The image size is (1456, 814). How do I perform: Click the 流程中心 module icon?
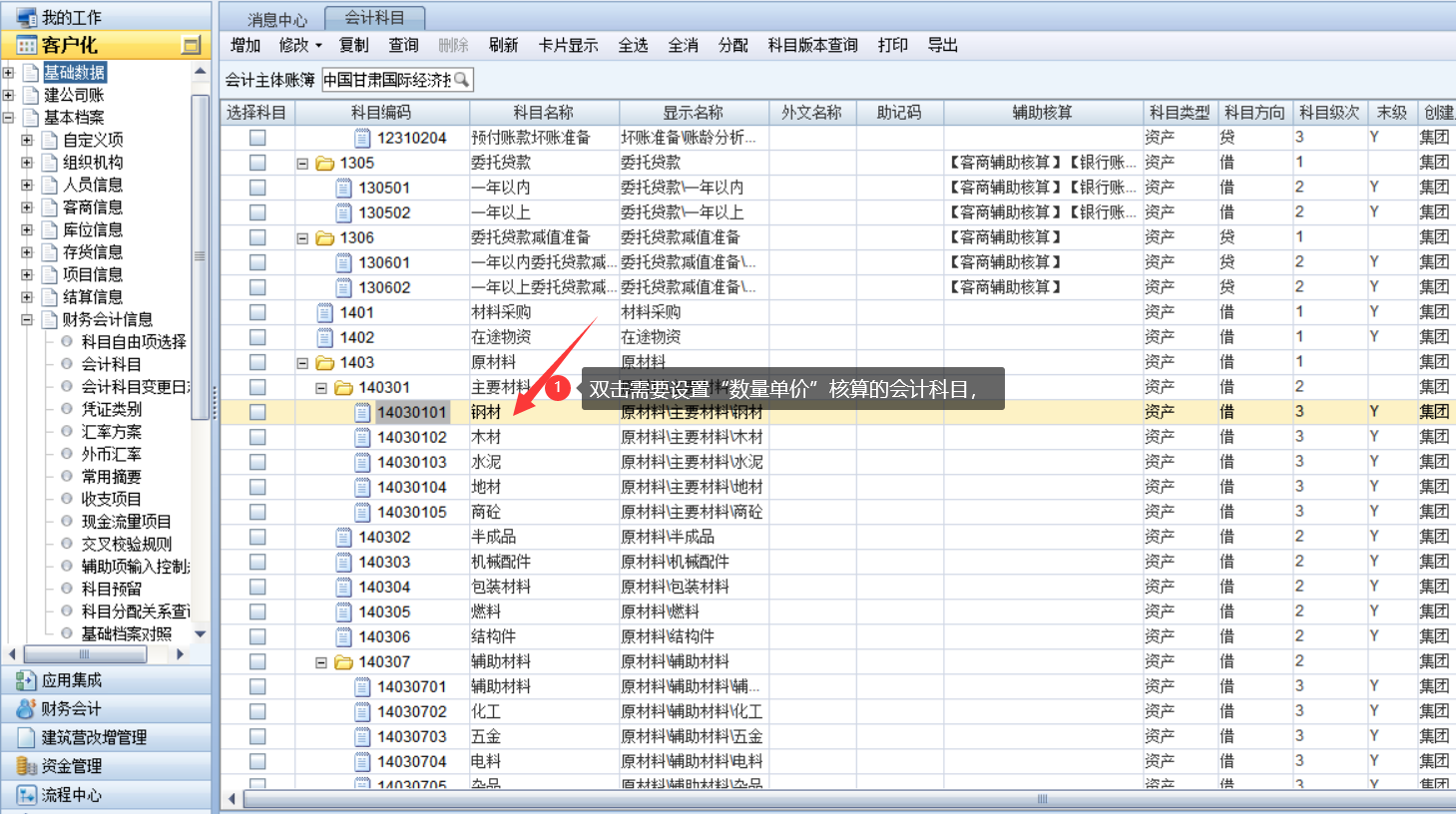click(26, 795)
